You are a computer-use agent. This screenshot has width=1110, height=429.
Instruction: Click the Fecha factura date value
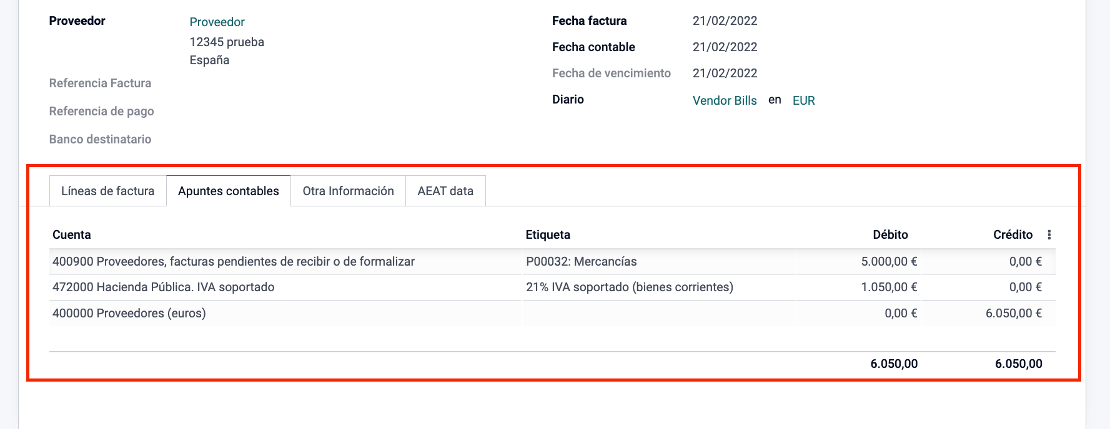(x=725, y=21)
